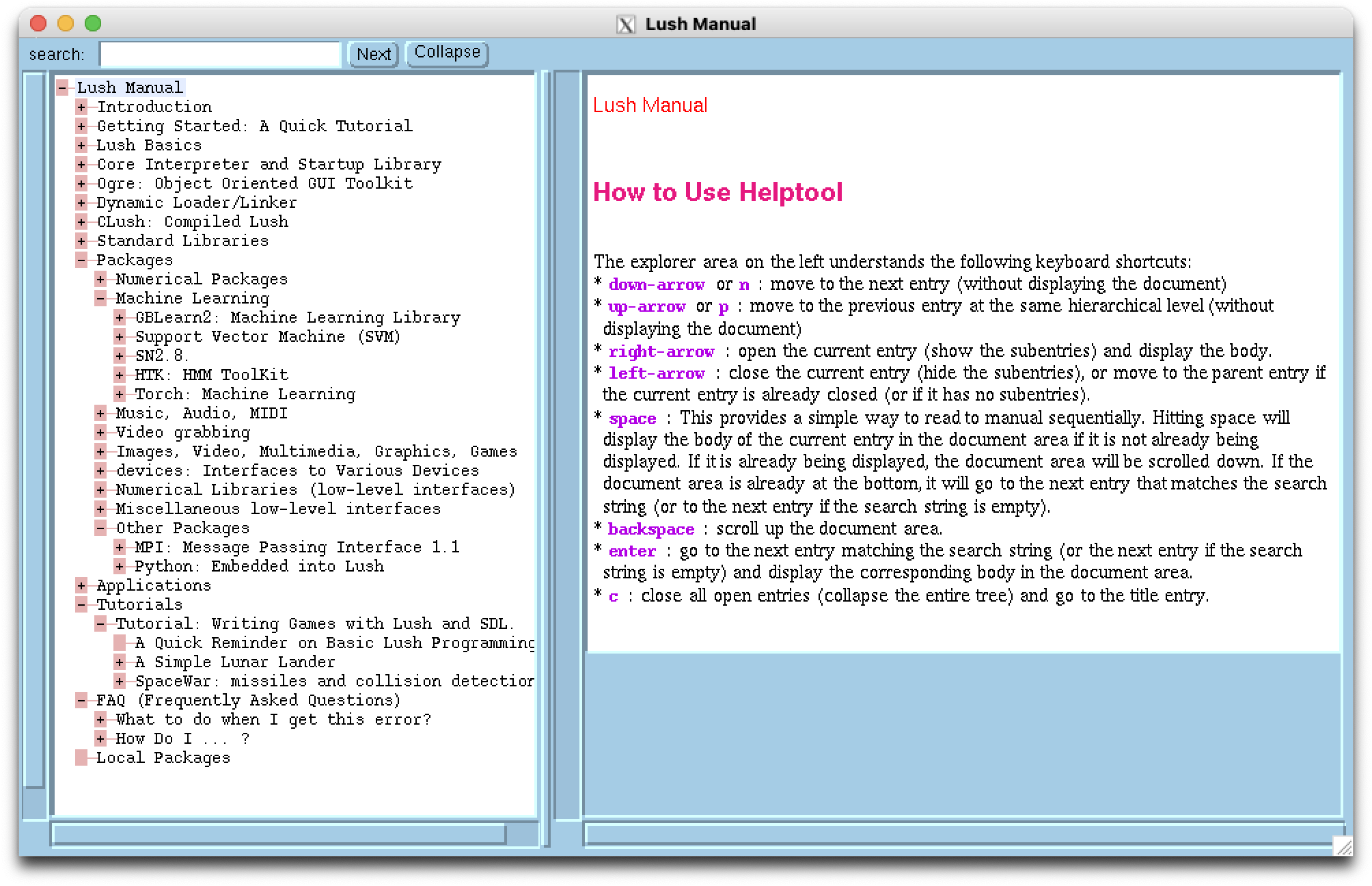The height and width of the screenshot is (886, 1372).
Task: Click the Collapse button
Action: [448, 53]
